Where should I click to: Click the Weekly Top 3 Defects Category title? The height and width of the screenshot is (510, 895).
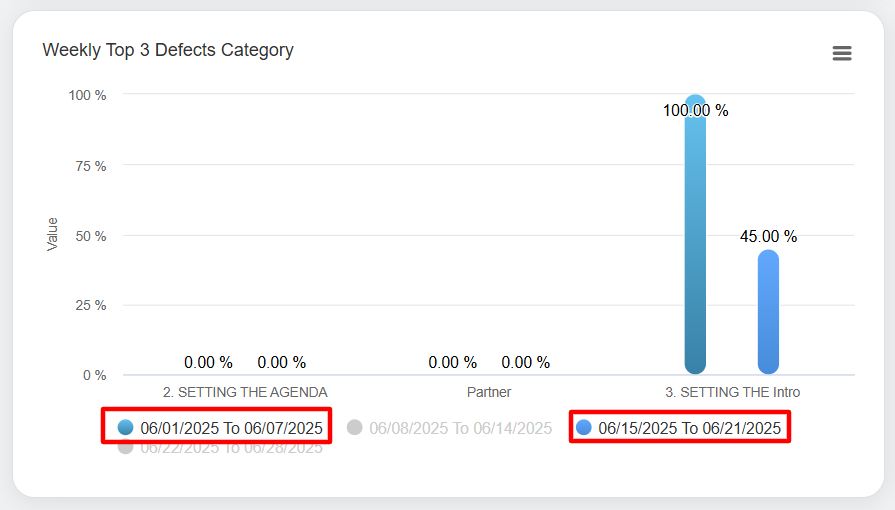[x=168, y=50]
